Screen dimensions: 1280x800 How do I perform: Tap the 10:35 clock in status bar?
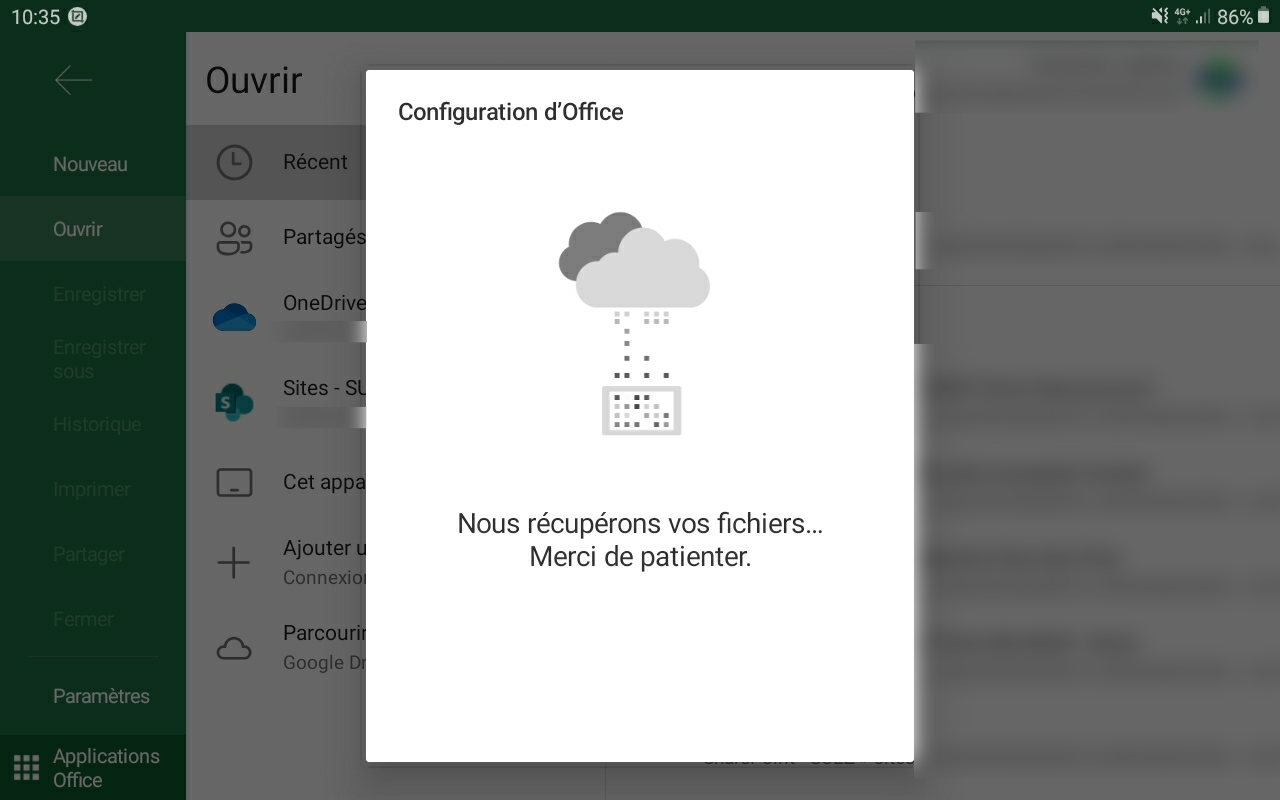pos(36,17)
